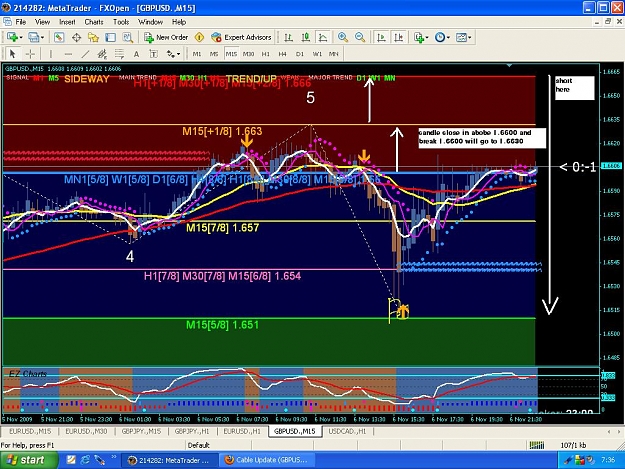Click the chart shift triangle marker
Screen dimensions: 625x469
[x=509, y=65]
